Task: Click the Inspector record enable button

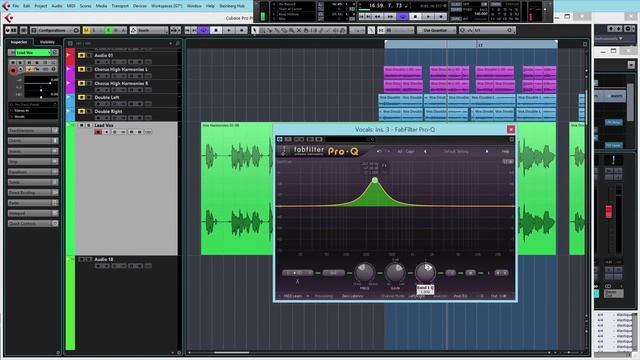Action: (x=13, y=71)
